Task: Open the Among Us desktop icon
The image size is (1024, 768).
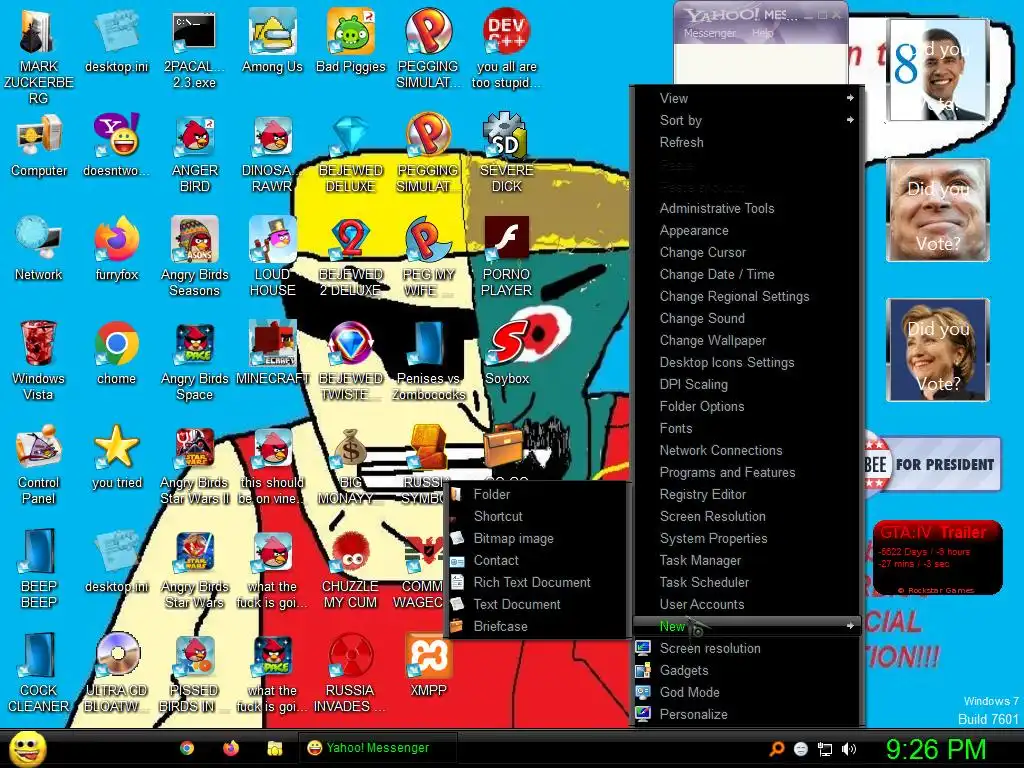Action: click(272, 40)
